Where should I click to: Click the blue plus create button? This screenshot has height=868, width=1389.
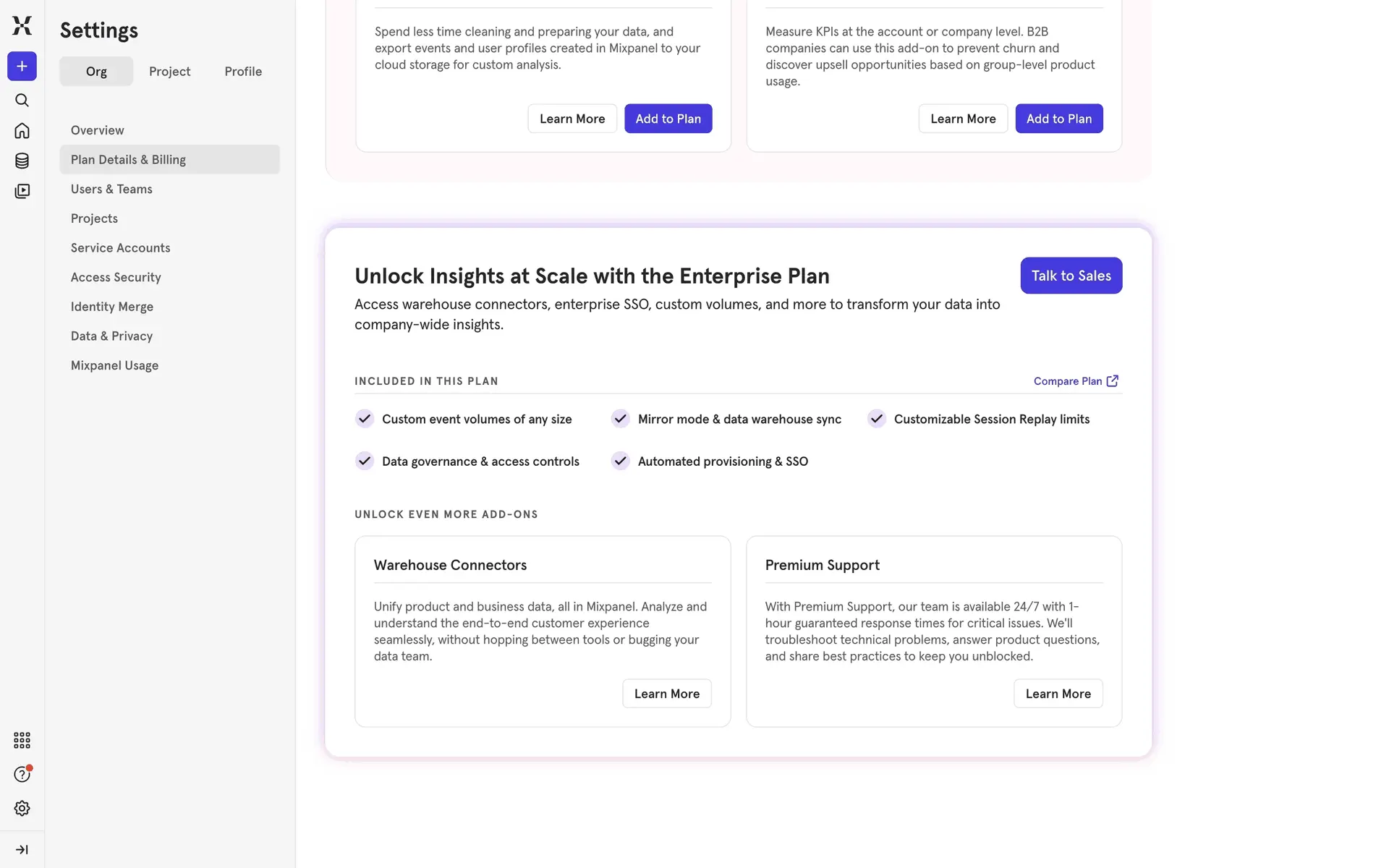[x=22, y=67]
